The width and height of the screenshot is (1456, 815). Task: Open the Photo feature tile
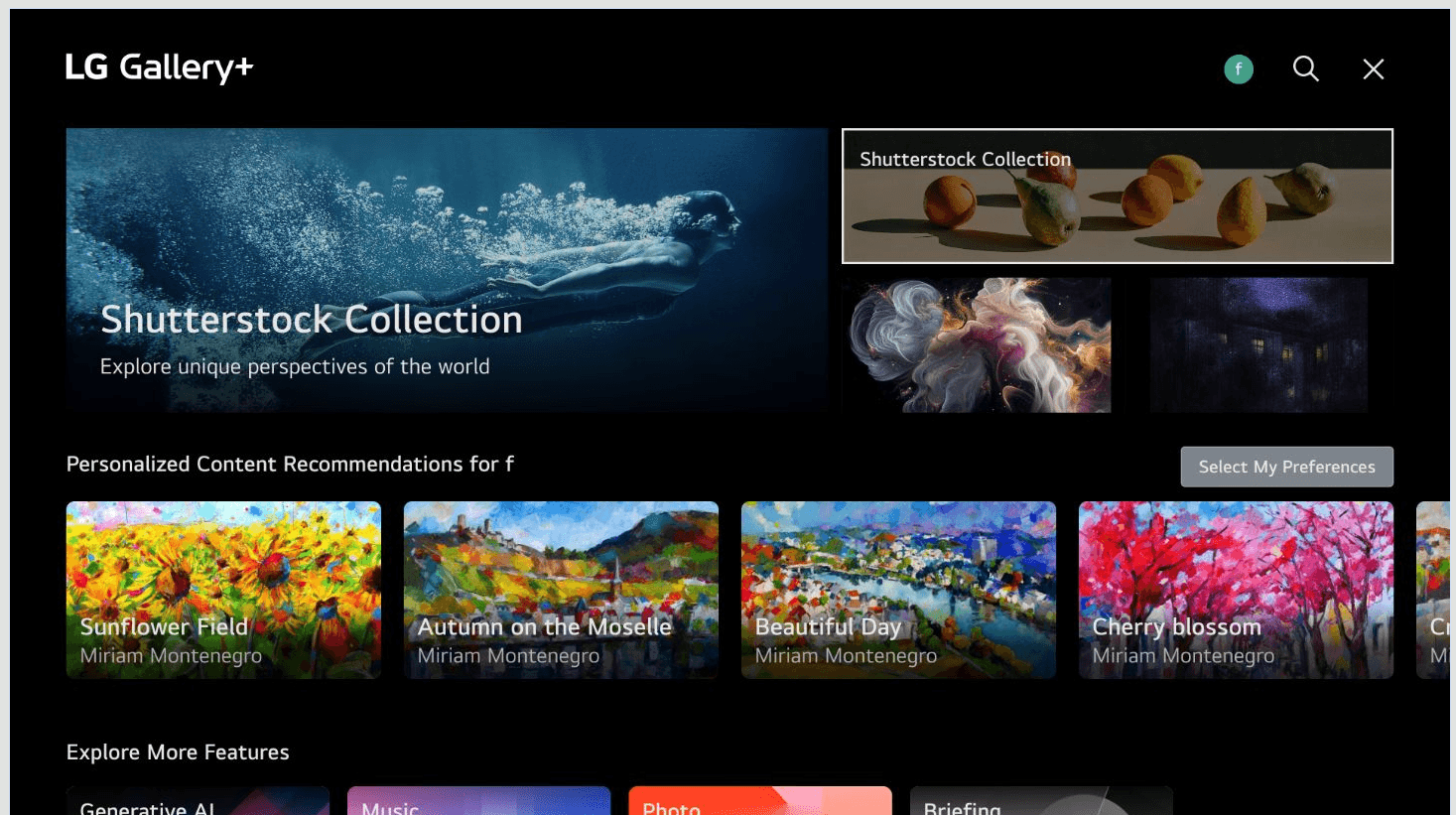(x=759, y=800)
